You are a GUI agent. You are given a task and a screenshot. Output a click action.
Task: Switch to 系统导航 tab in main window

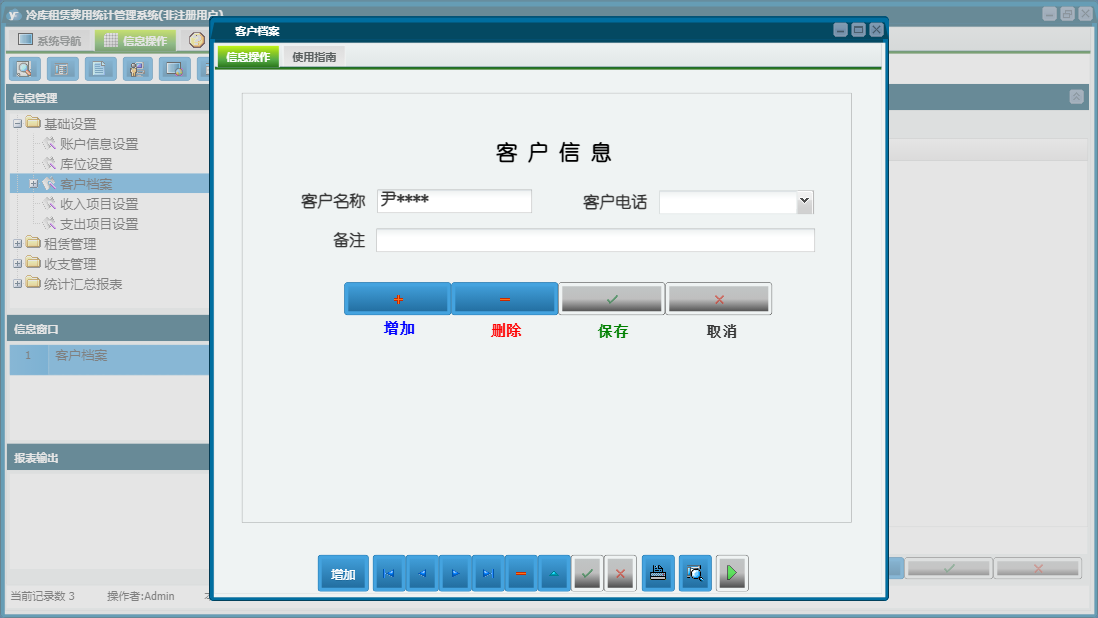[x=50, y=41]
